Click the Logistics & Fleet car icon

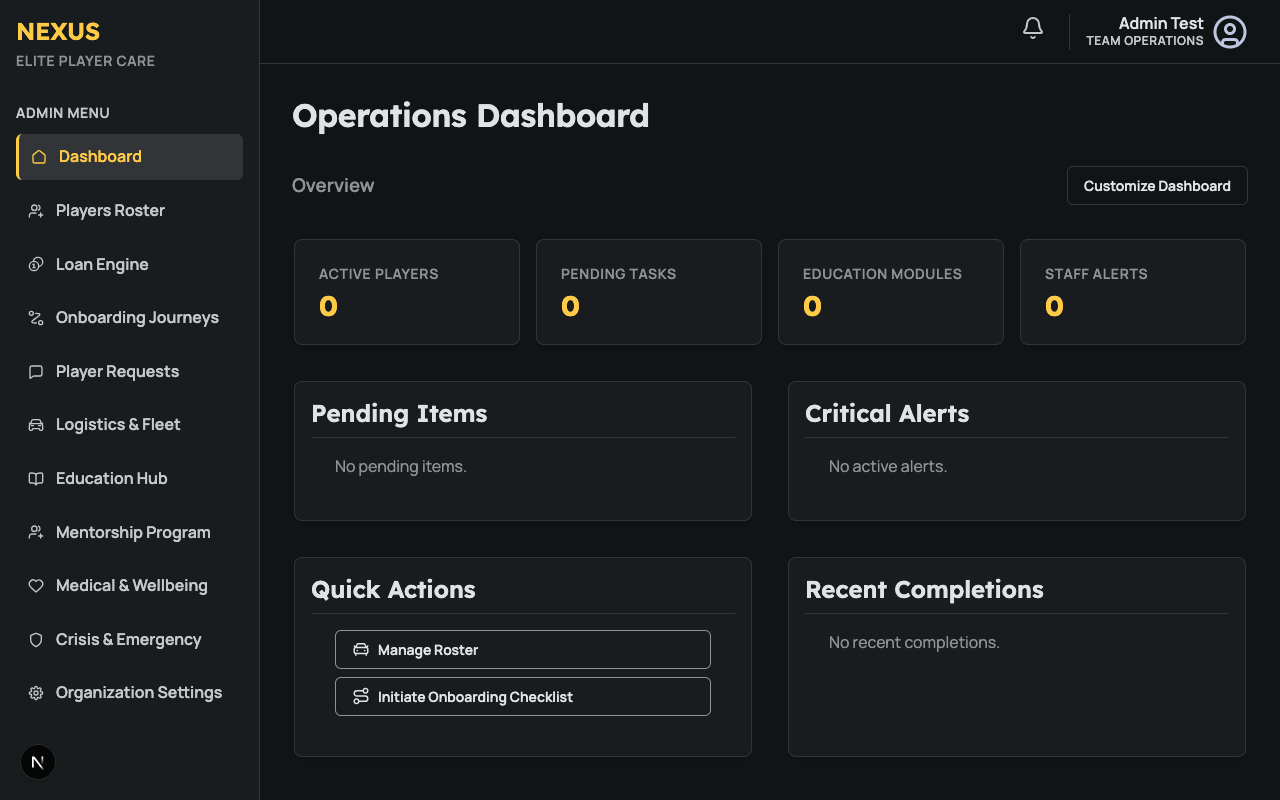[36, 425]
